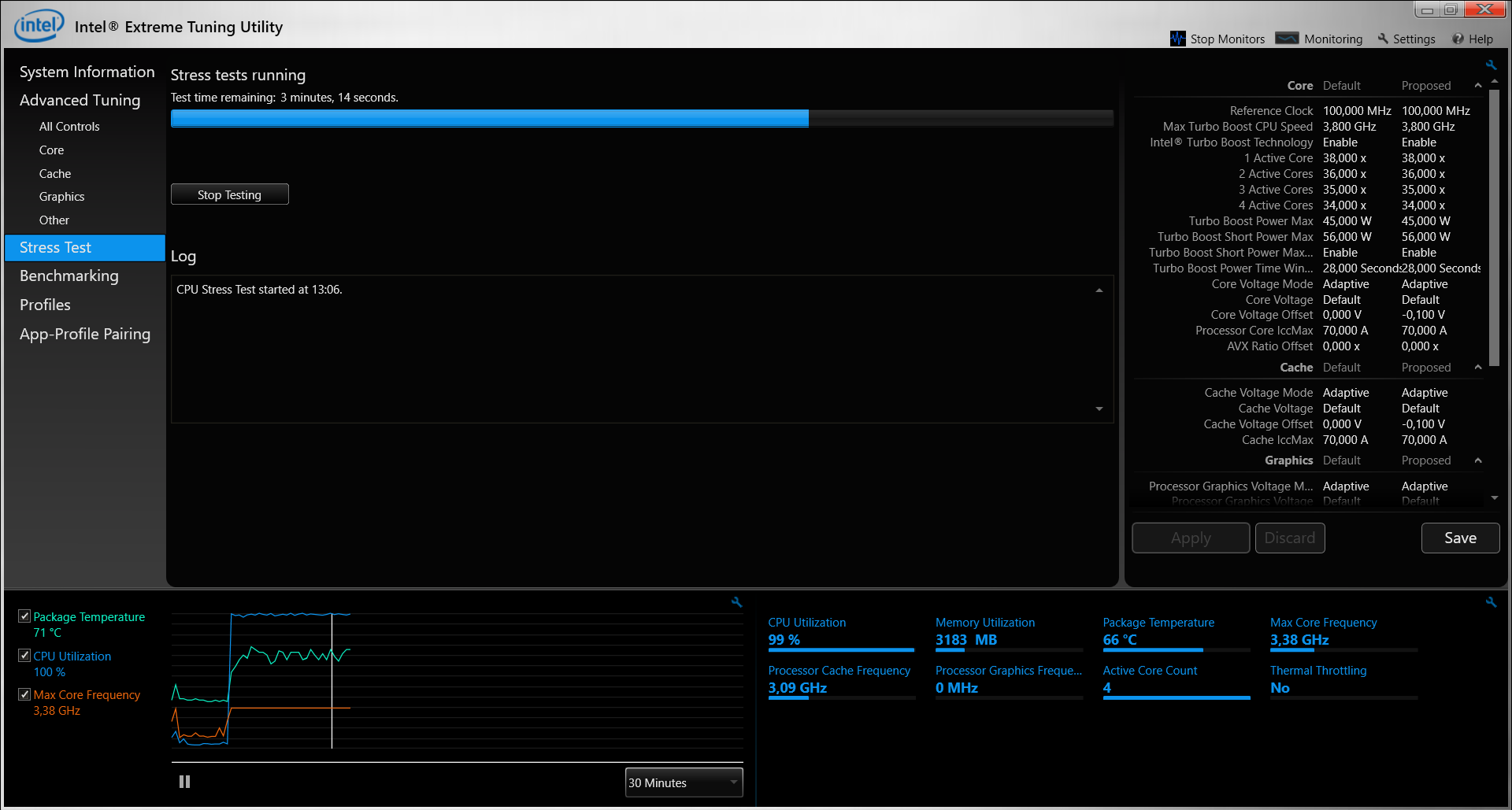Viewport: 1512px width, 810px height.
Task: Click the Turbo Boost Power Max row label
Action: tap(1251, 221)
